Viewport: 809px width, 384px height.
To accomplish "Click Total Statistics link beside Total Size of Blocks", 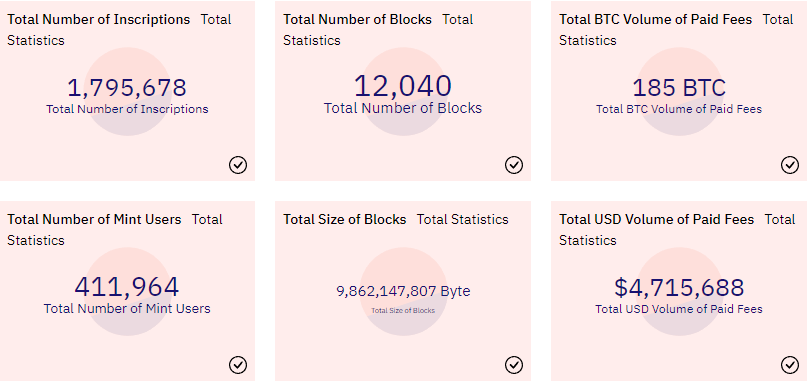I will (x=463, y=219).
